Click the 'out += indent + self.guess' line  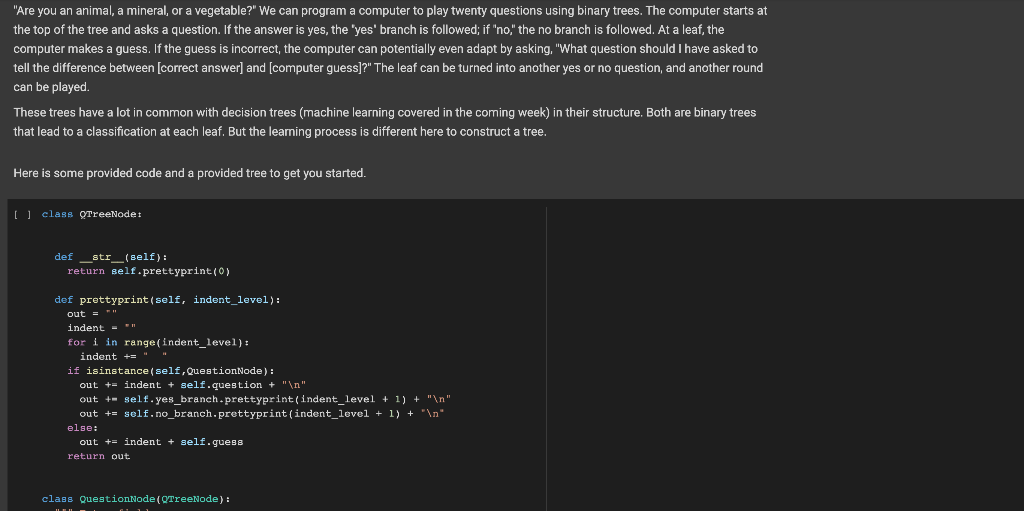coord(161,442)
